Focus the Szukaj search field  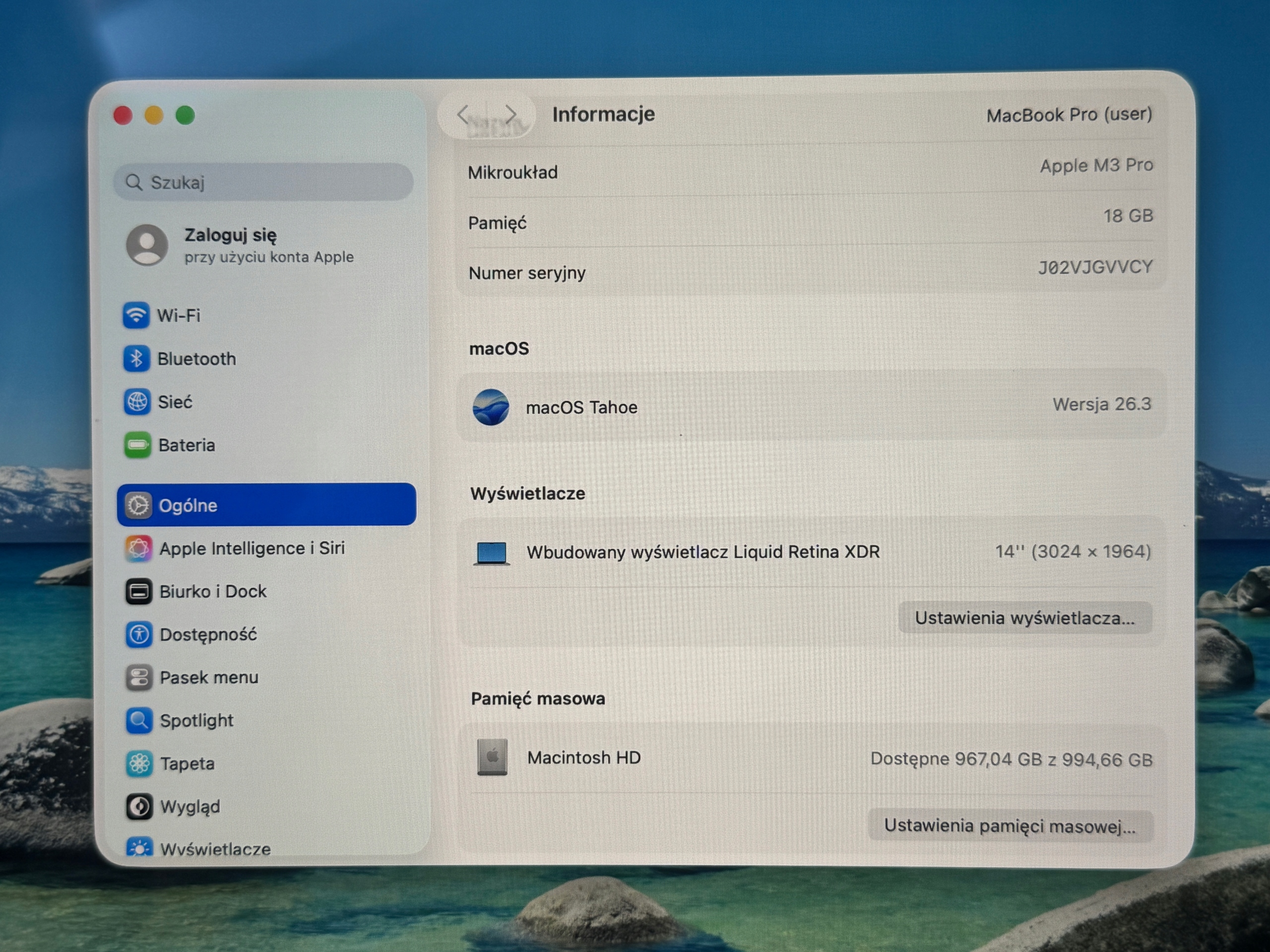point(263,182)
